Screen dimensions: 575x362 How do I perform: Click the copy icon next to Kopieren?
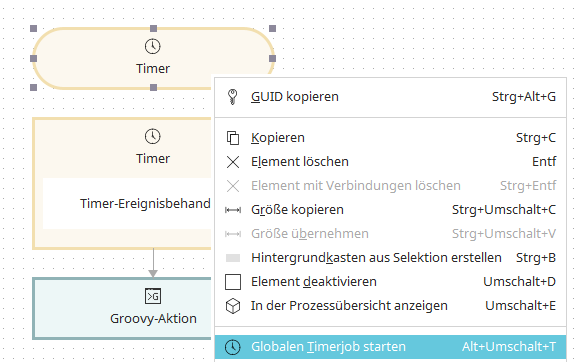pyautogui.click(x=233, y=138)
